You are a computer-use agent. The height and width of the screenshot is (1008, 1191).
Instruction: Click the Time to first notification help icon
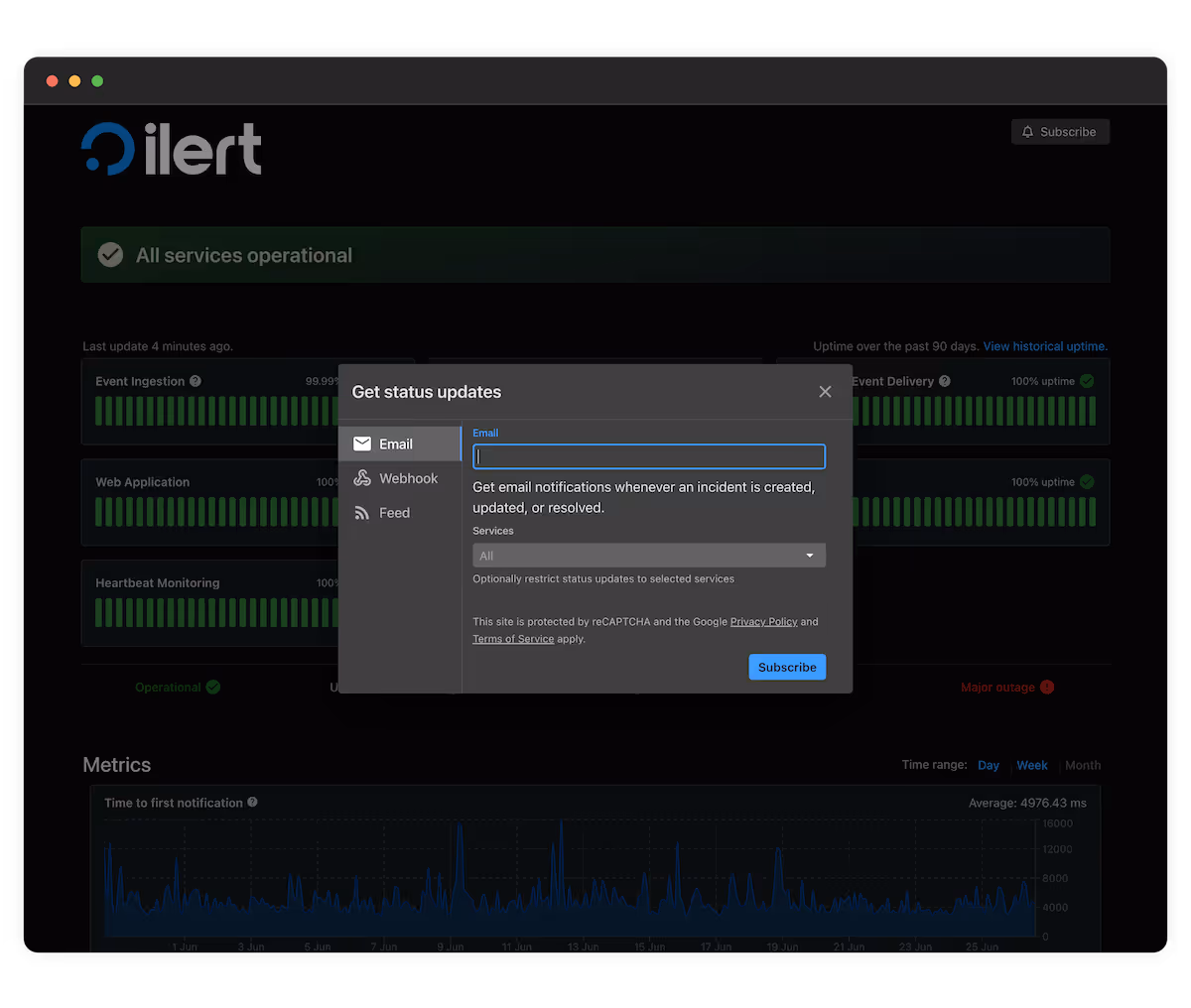click(251, 803)
